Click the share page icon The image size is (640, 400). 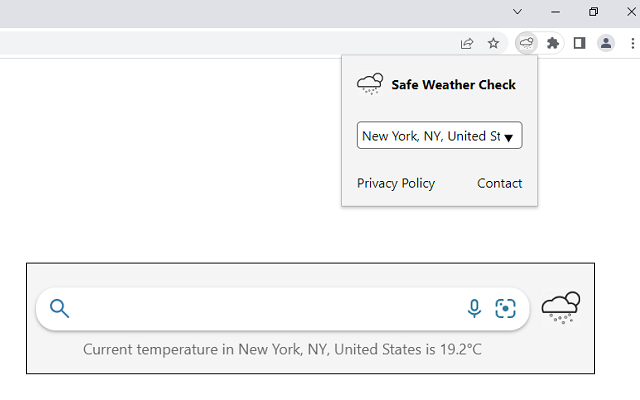point(467,43)
